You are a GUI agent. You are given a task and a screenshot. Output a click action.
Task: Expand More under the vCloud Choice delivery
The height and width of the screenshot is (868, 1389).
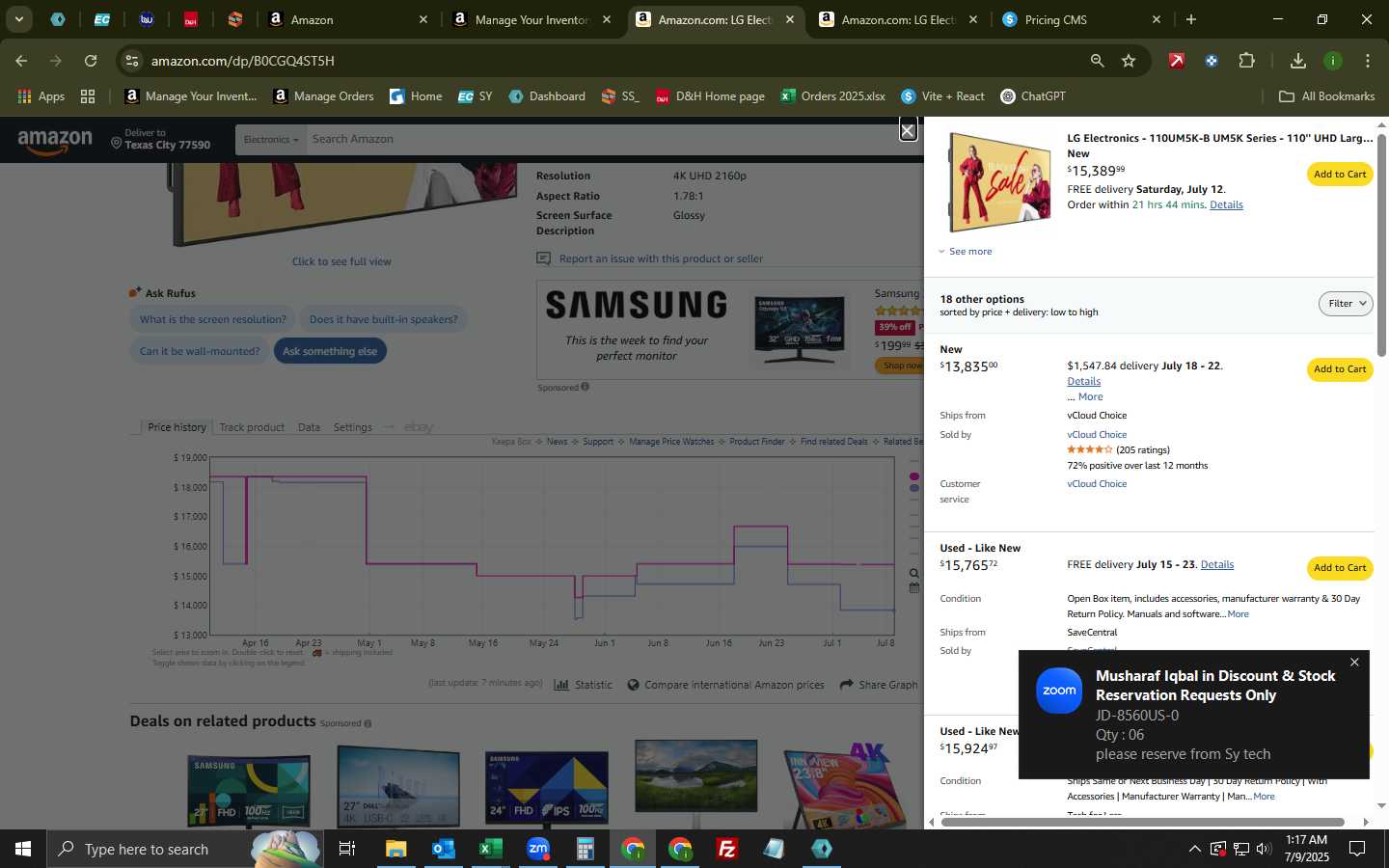1090,397
